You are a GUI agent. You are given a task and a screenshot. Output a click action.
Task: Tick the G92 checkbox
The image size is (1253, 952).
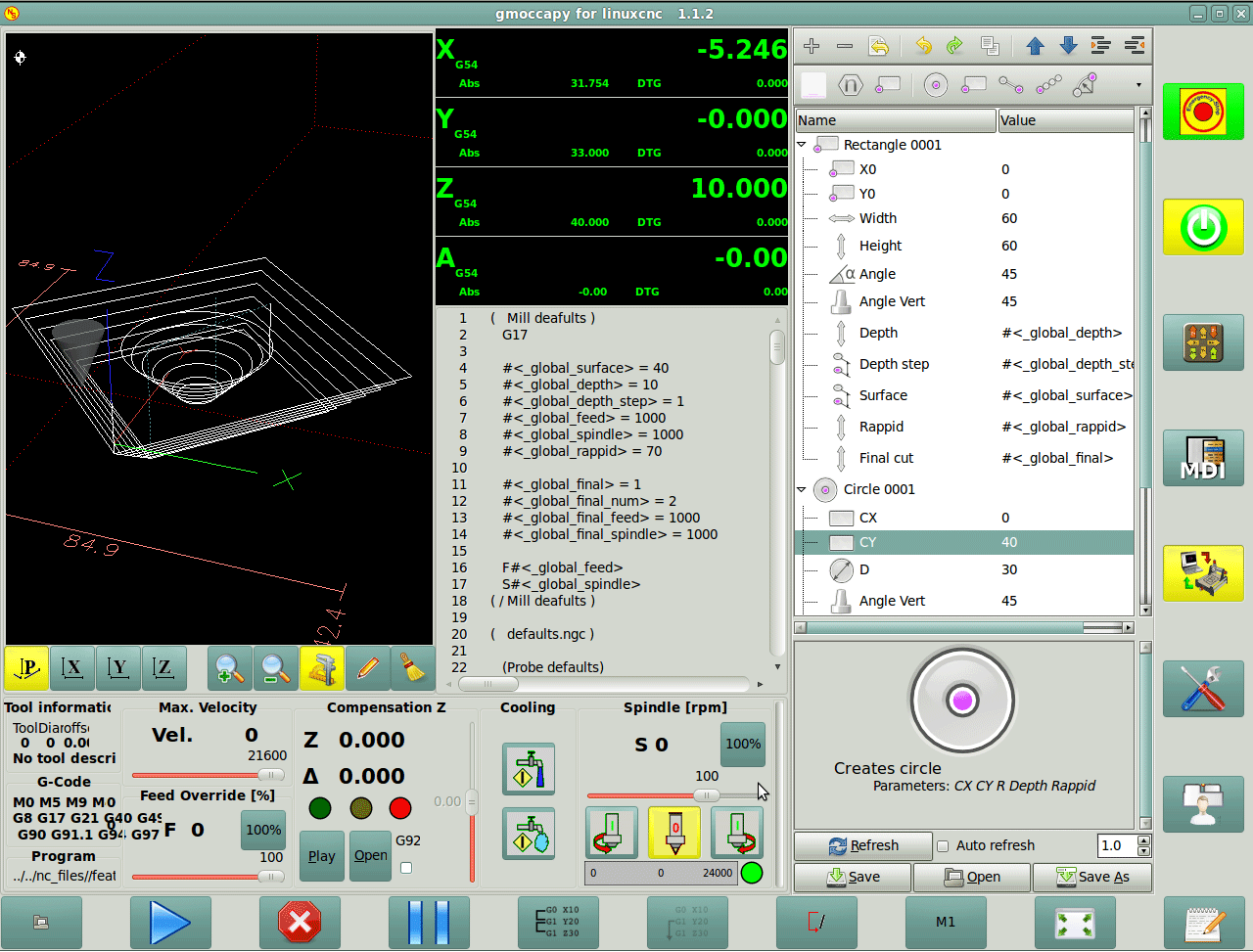(x=406, y=868)
